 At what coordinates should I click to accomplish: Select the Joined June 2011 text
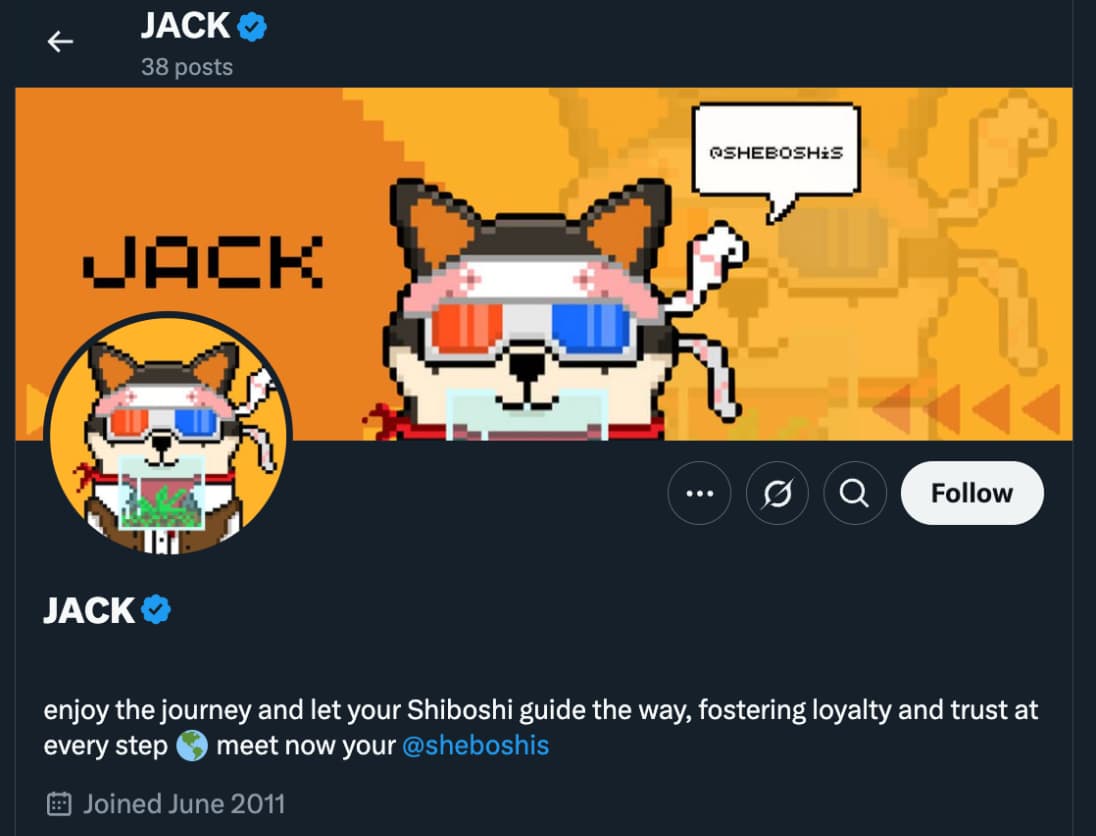184,804
